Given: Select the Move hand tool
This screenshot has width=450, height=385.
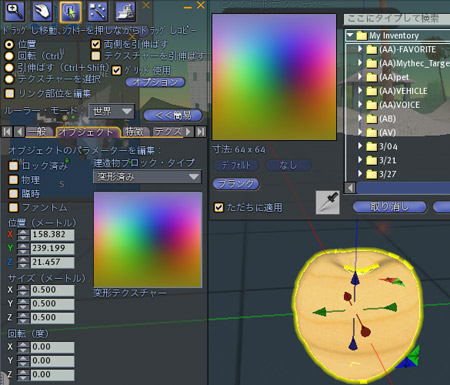Looking at the screenshot, I should [43, 11].
